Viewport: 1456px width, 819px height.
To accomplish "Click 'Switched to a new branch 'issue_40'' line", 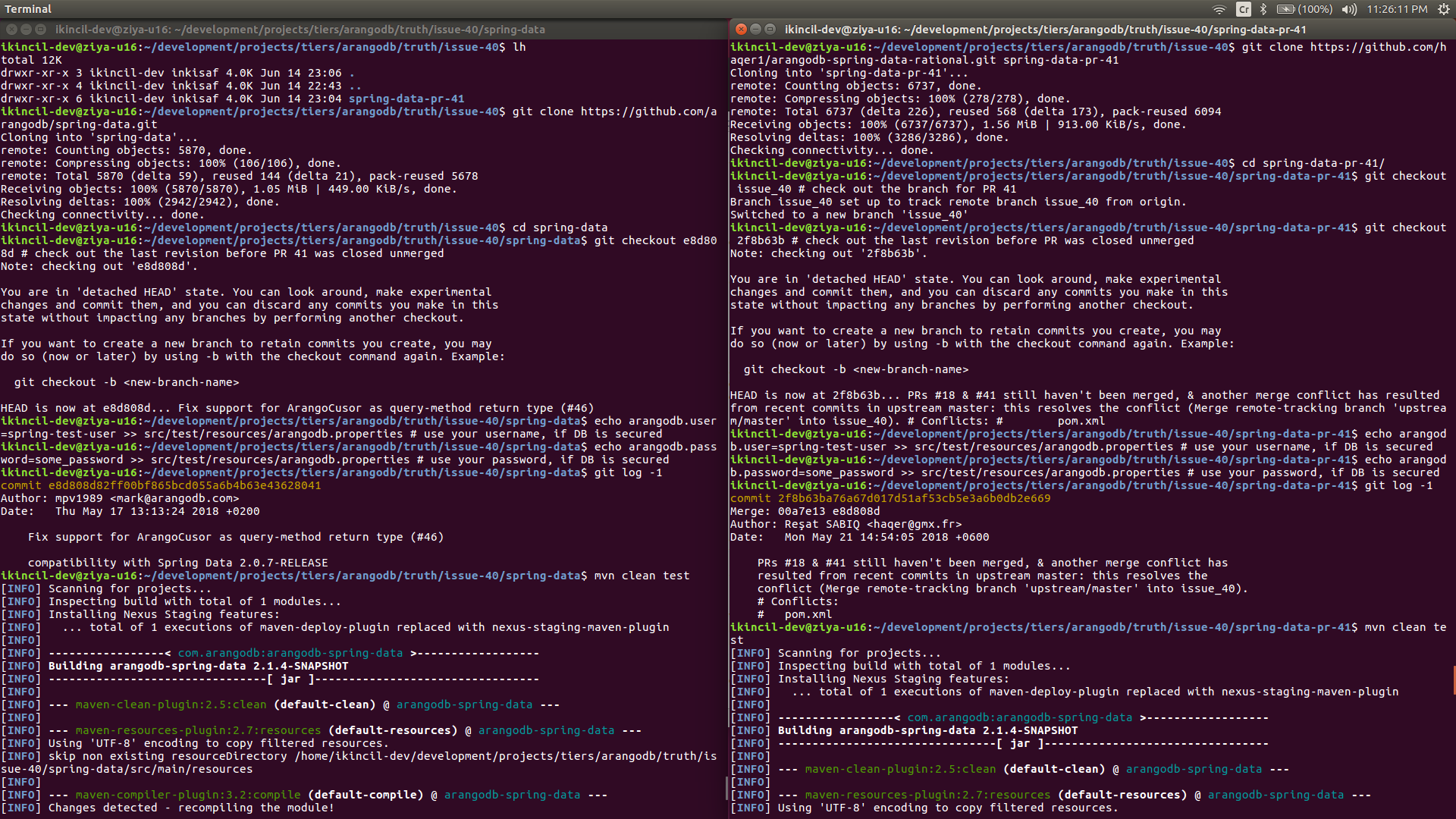I will pos(849,215).
